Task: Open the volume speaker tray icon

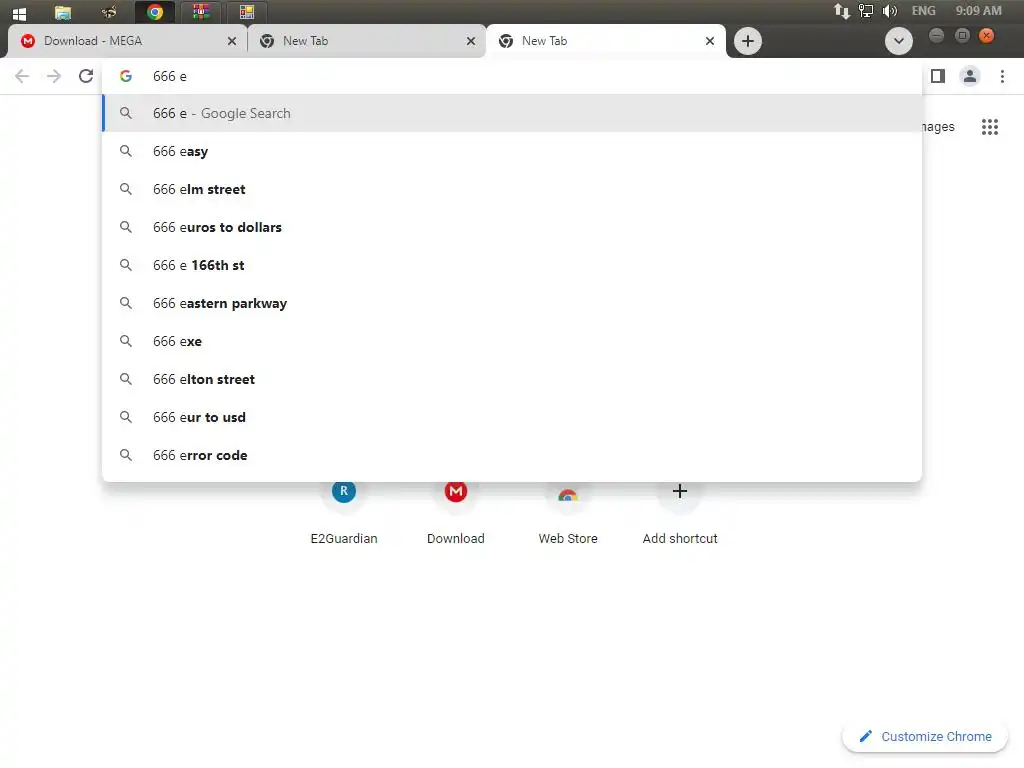Action: pyautogui.click(x=889, y=11)
